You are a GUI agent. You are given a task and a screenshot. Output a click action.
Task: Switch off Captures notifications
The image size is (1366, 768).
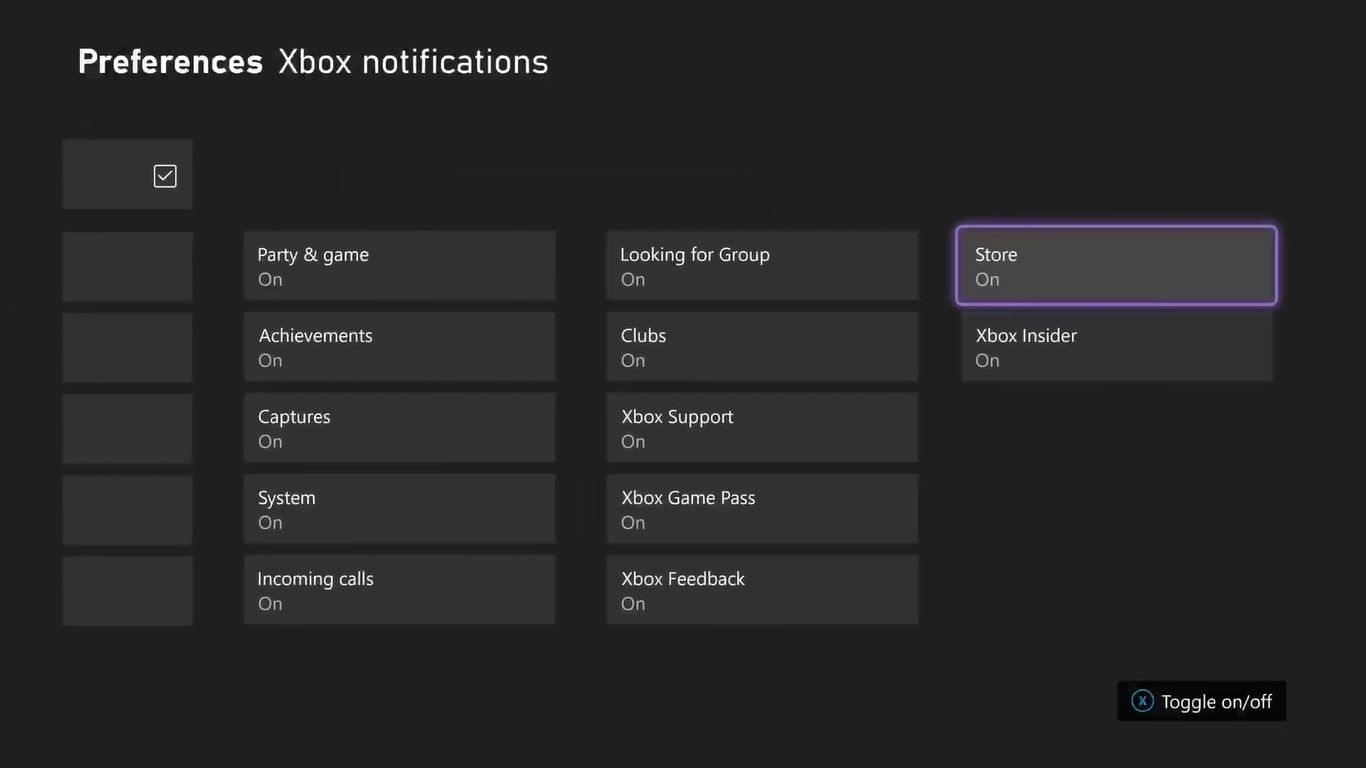[399, 428]
